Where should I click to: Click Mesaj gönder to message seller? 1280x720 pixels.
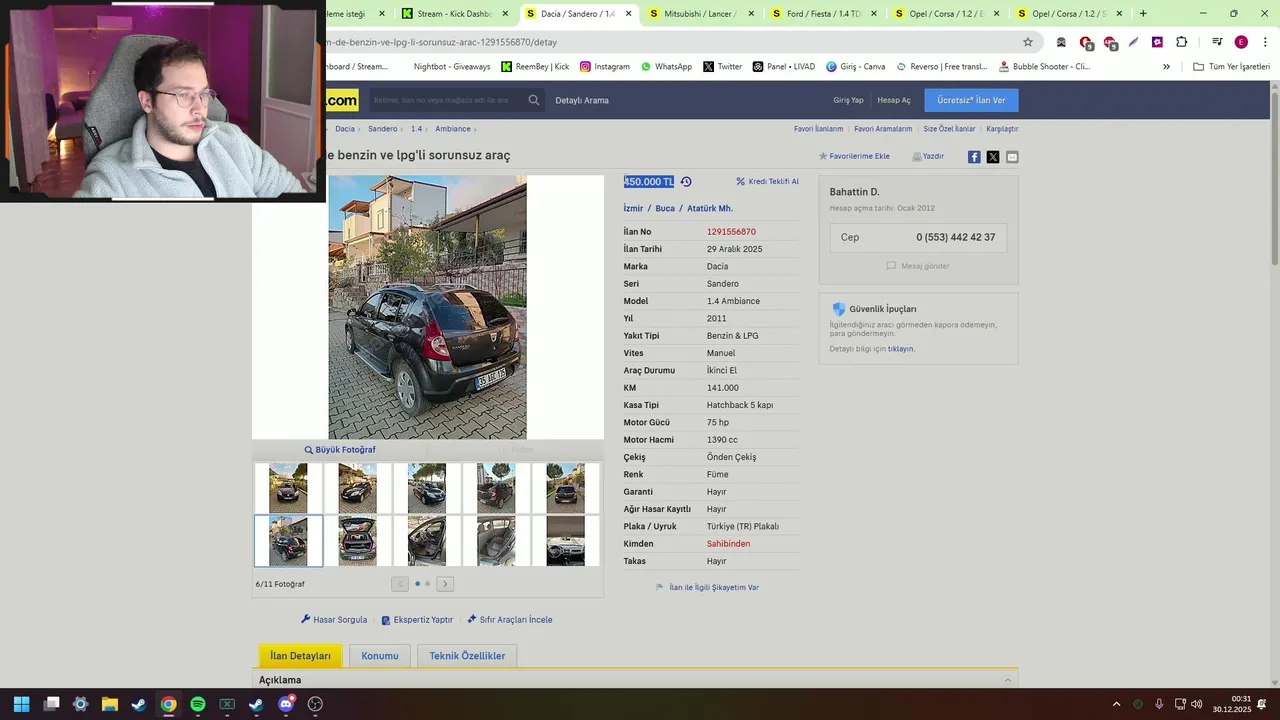918,266
